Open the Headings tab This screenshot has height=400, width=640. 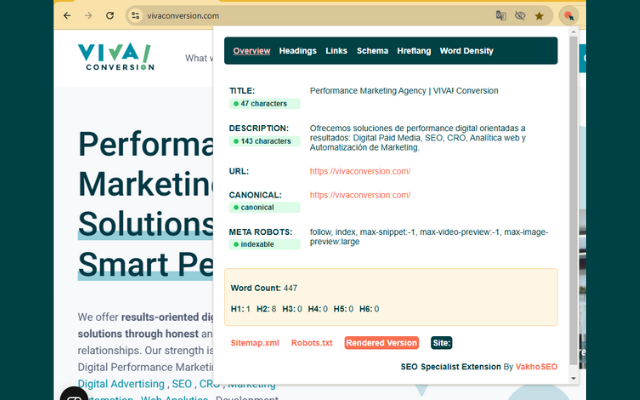pyautogui.click(x=298, y=51)
